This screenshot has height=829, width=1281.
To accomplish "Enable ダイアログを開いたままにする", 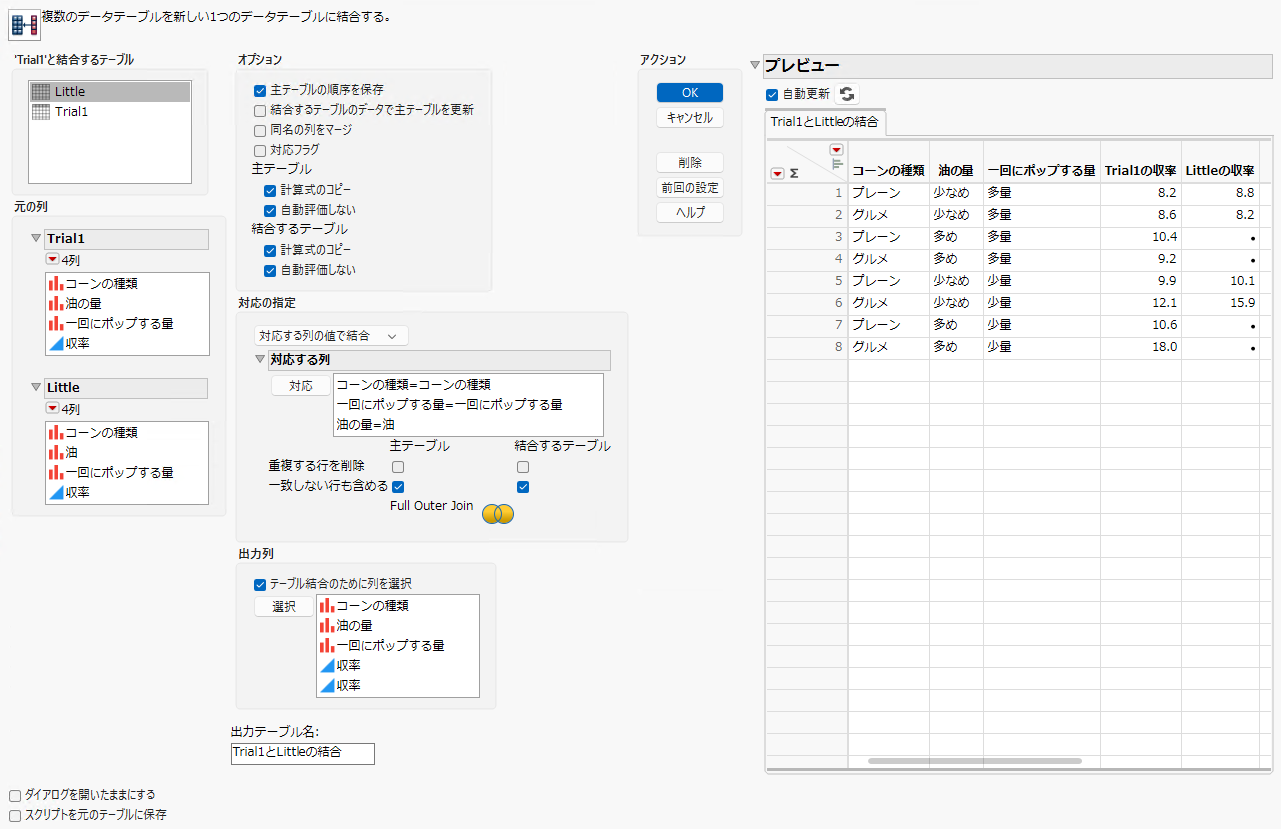I will pyautogui.click(x=15, y=795).
